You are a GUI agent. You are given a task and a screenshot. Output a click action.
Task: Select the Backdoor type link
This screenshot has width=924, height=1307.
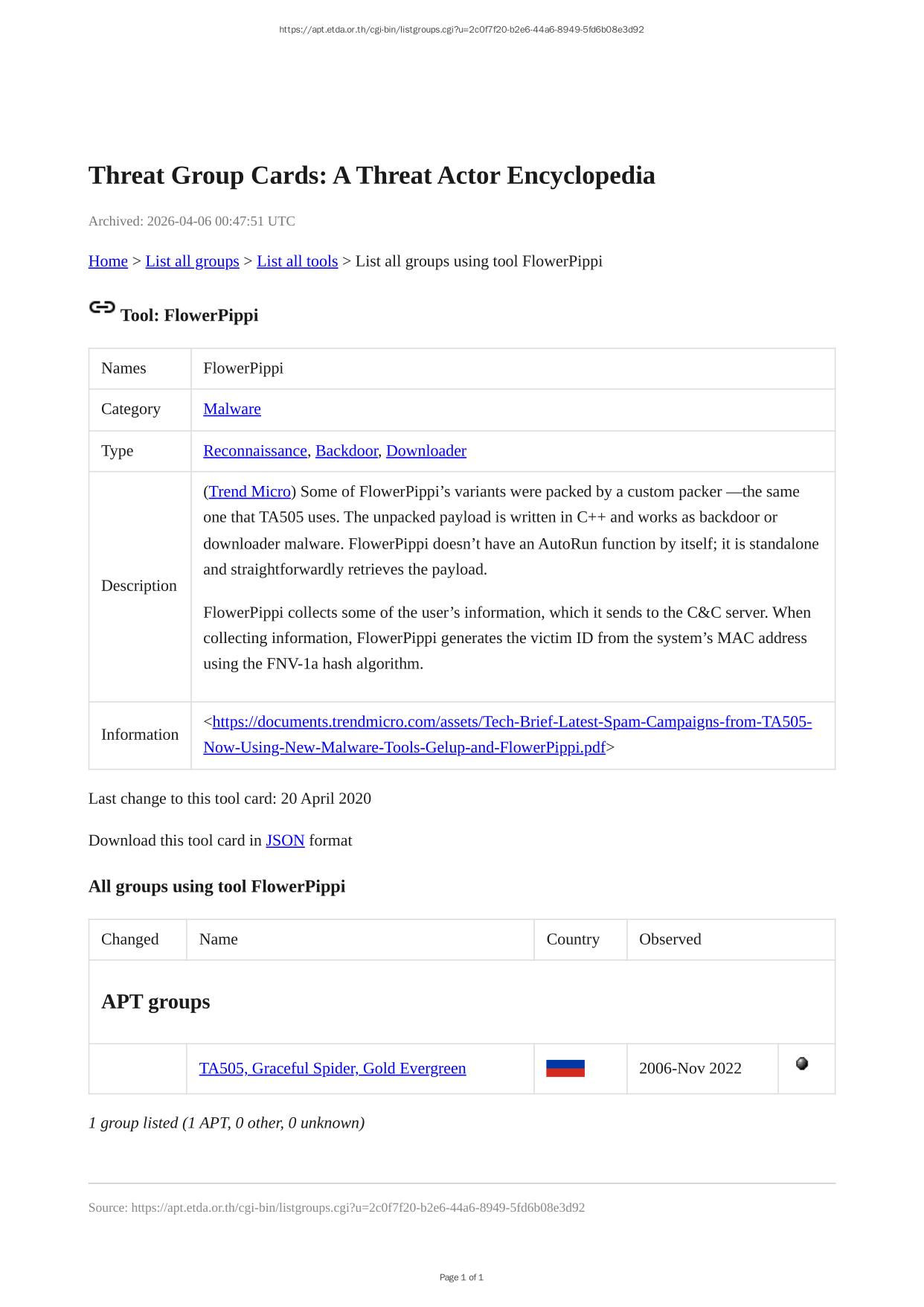pyautogui.click(x=346, y=451)
